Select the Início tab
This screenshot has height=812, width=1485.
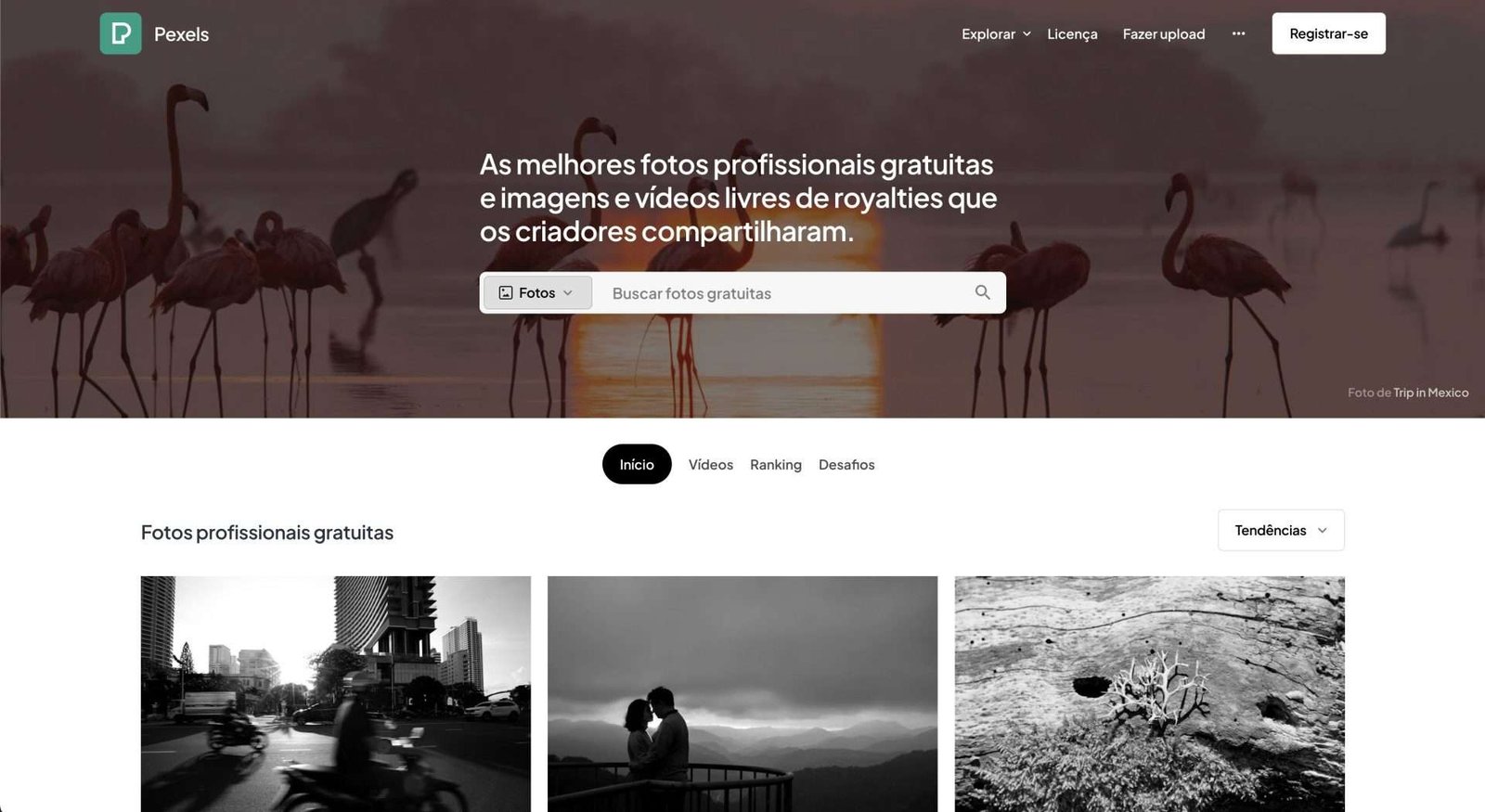point(637,464)
